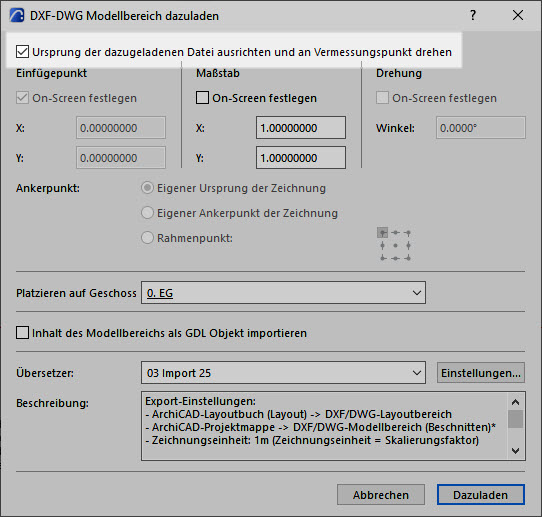Click the ArchiCAD logo in title bar
This screenshot has width=542, height=517.
17,16
